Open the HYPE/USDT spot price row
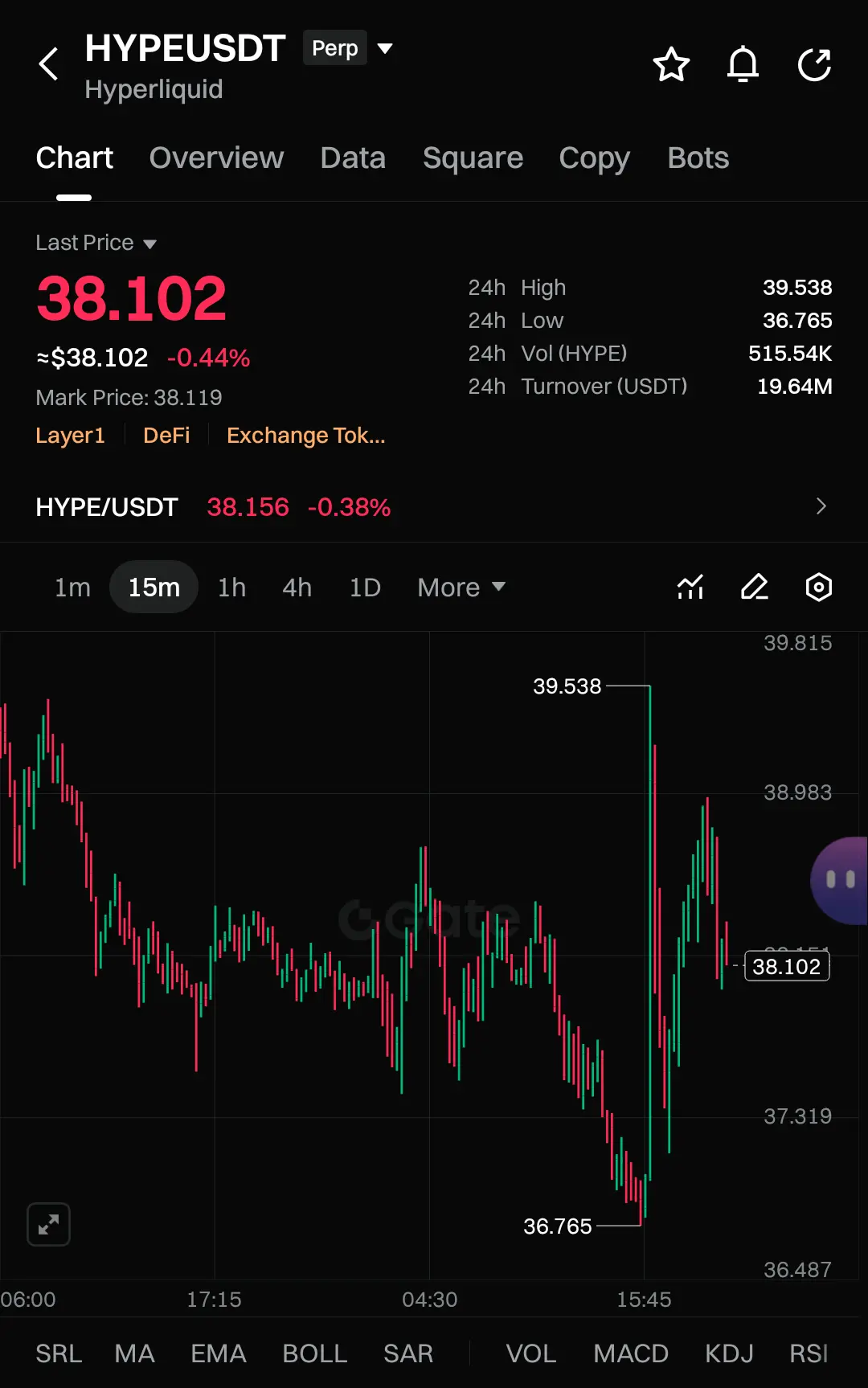 click(x=434, y=507)
